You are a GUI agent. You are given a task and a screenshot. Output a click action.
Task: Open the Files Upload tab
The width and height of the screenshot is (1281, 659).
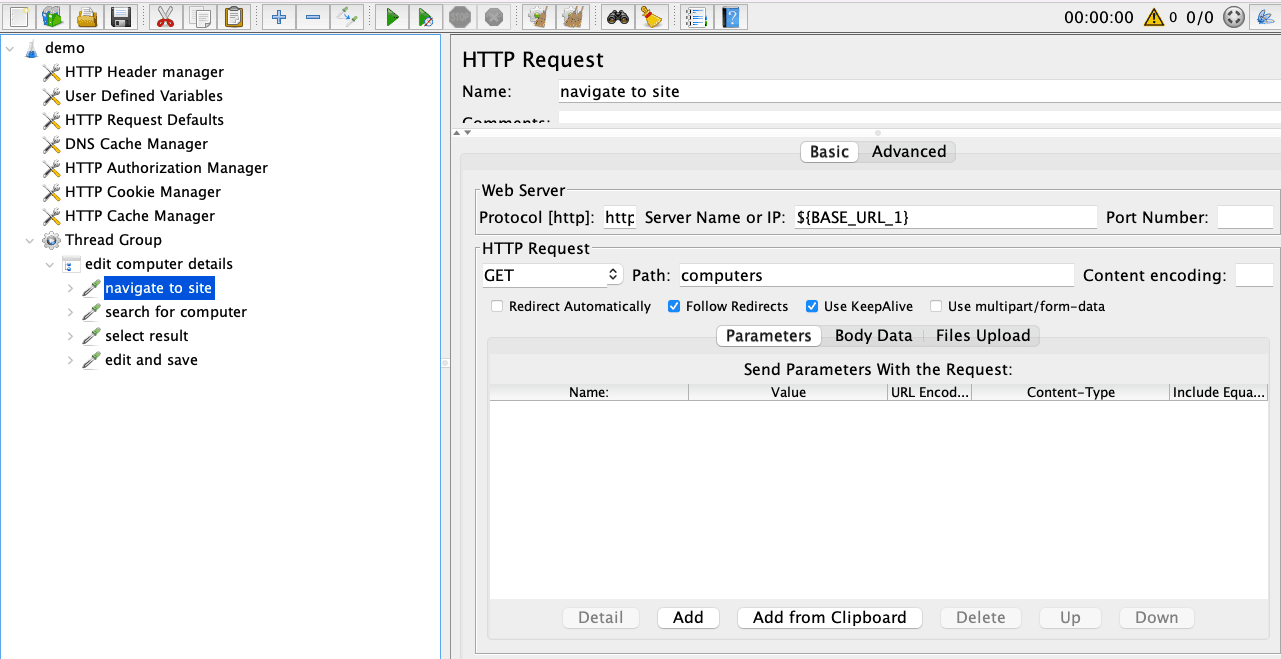(x=983, y=336)
